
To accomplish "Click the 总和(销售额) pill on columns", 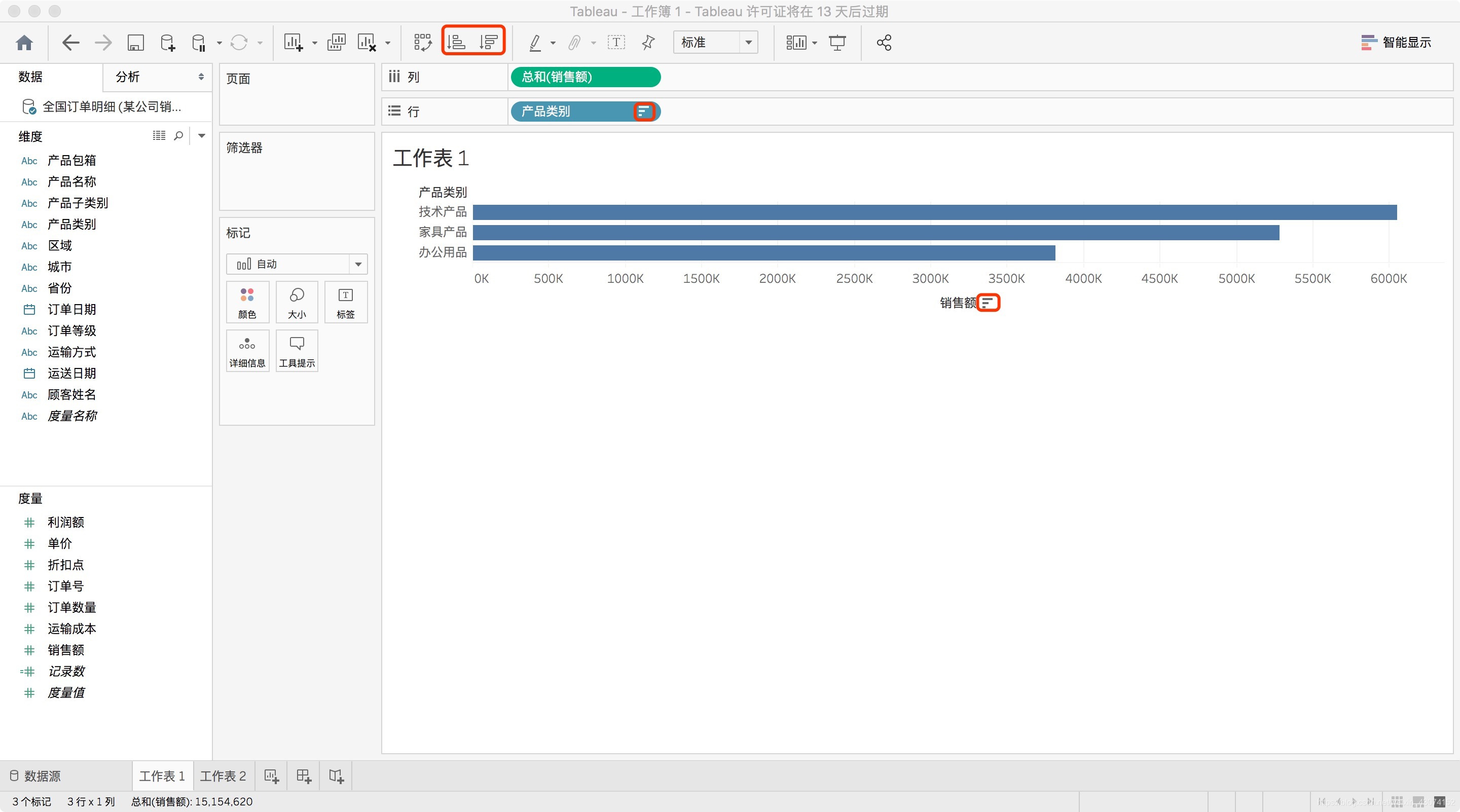I will point(586,77).
